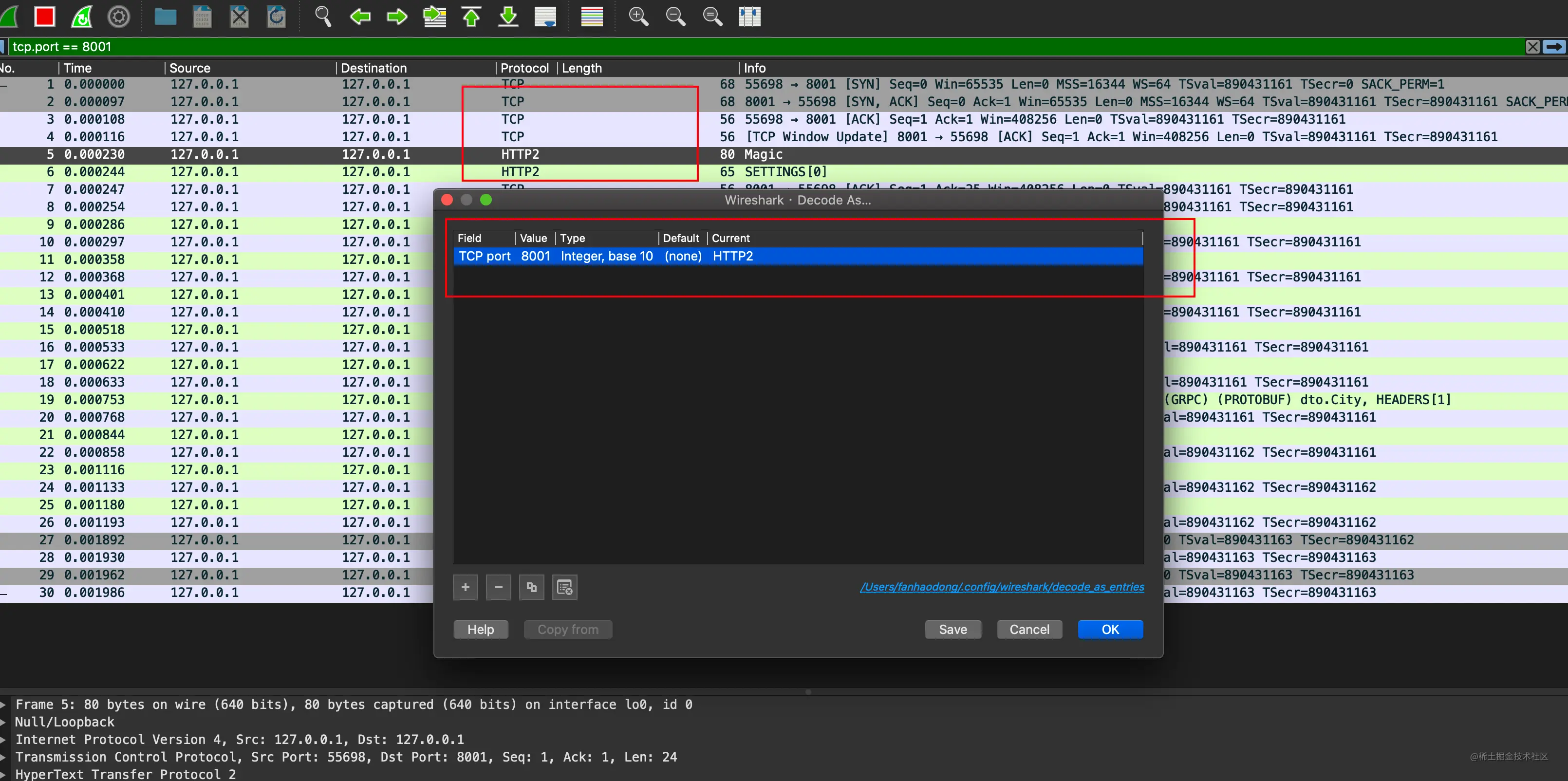The height and width of the screenshot is (781, 1568).
Task: Stop the running packet capture
Action: pyautogui.click(x=44, y=17)
